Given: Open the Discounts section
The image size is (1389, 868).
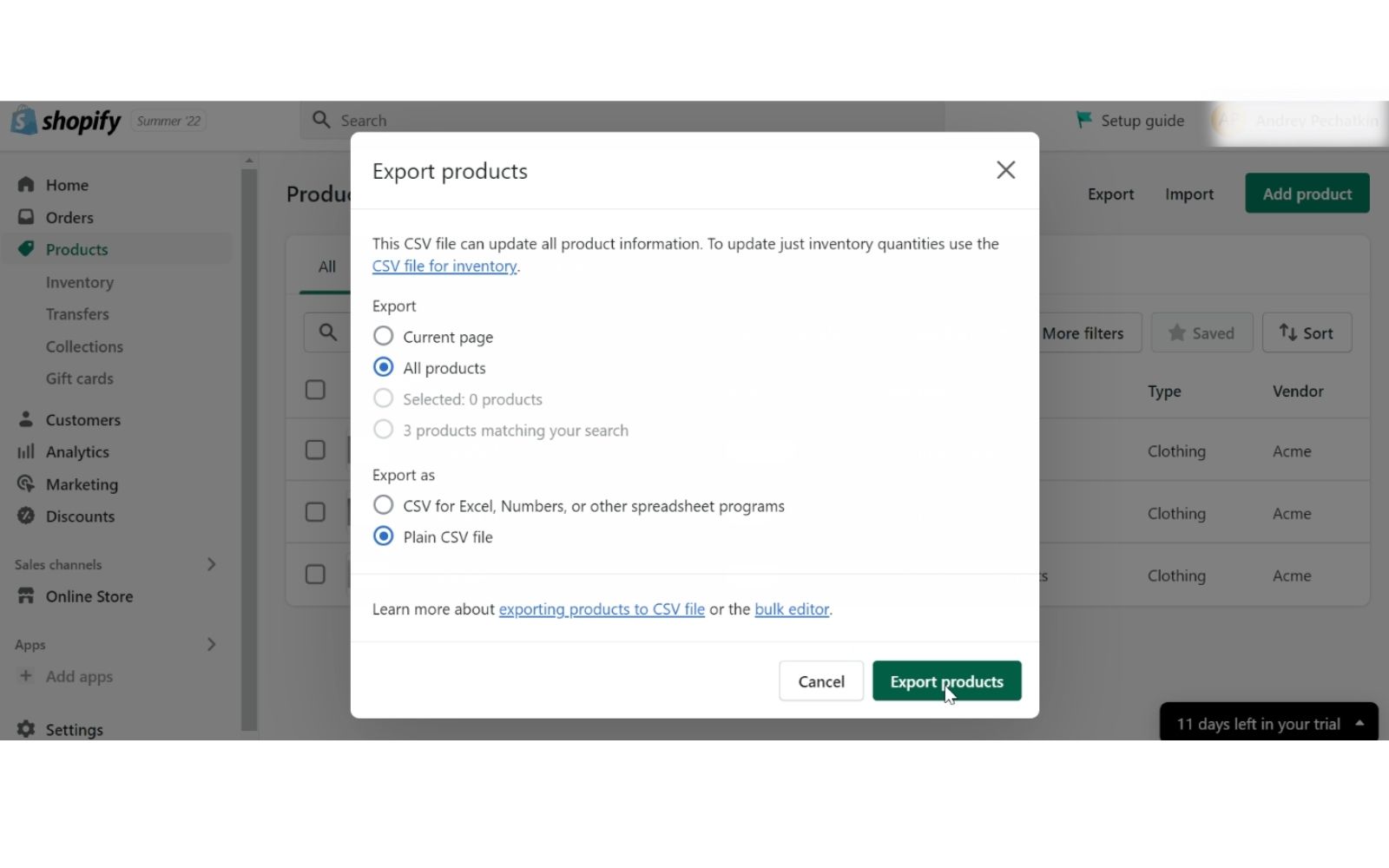Looking at the screenshot, I should [80, 516].
